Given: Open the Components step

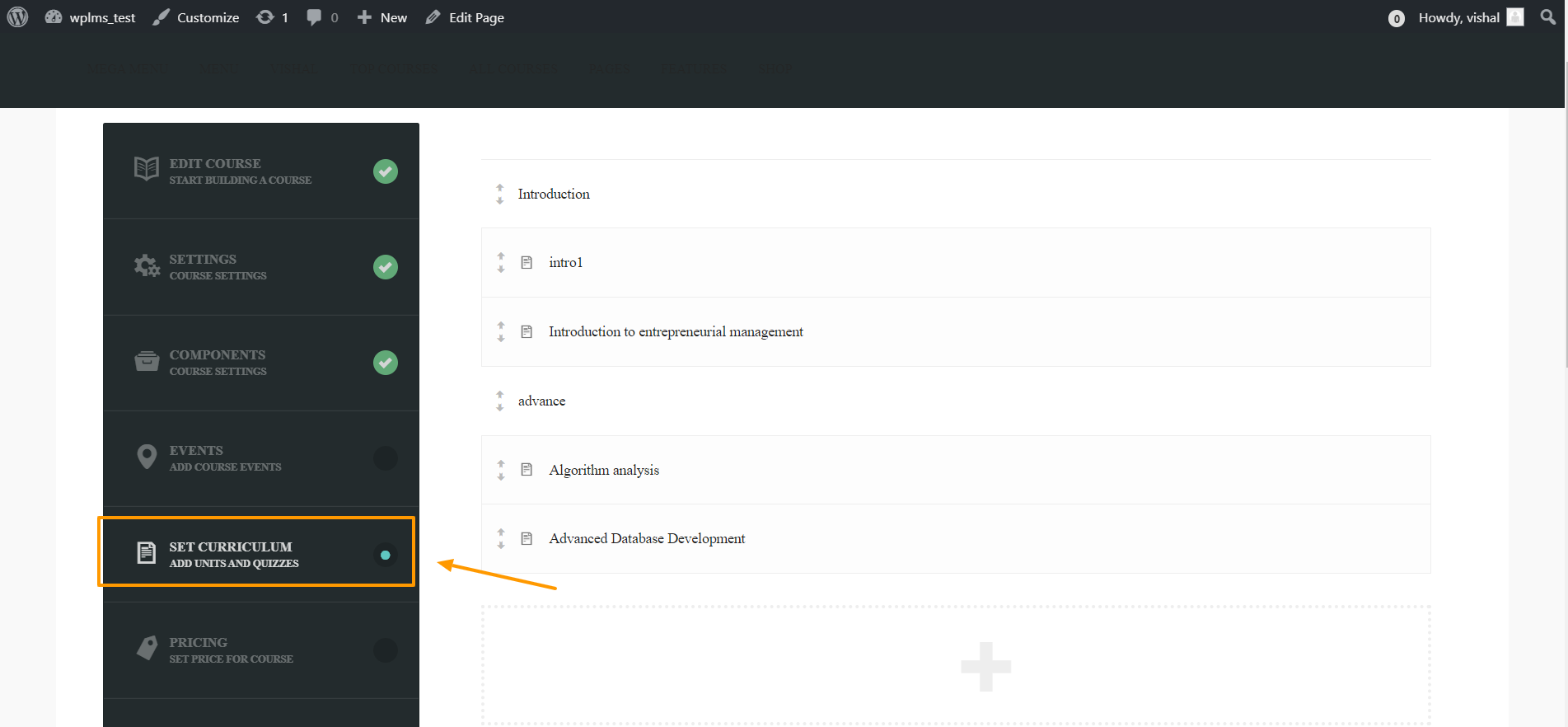Looking at the screenshot, I should pyautogui.click(x=261, y=363).
